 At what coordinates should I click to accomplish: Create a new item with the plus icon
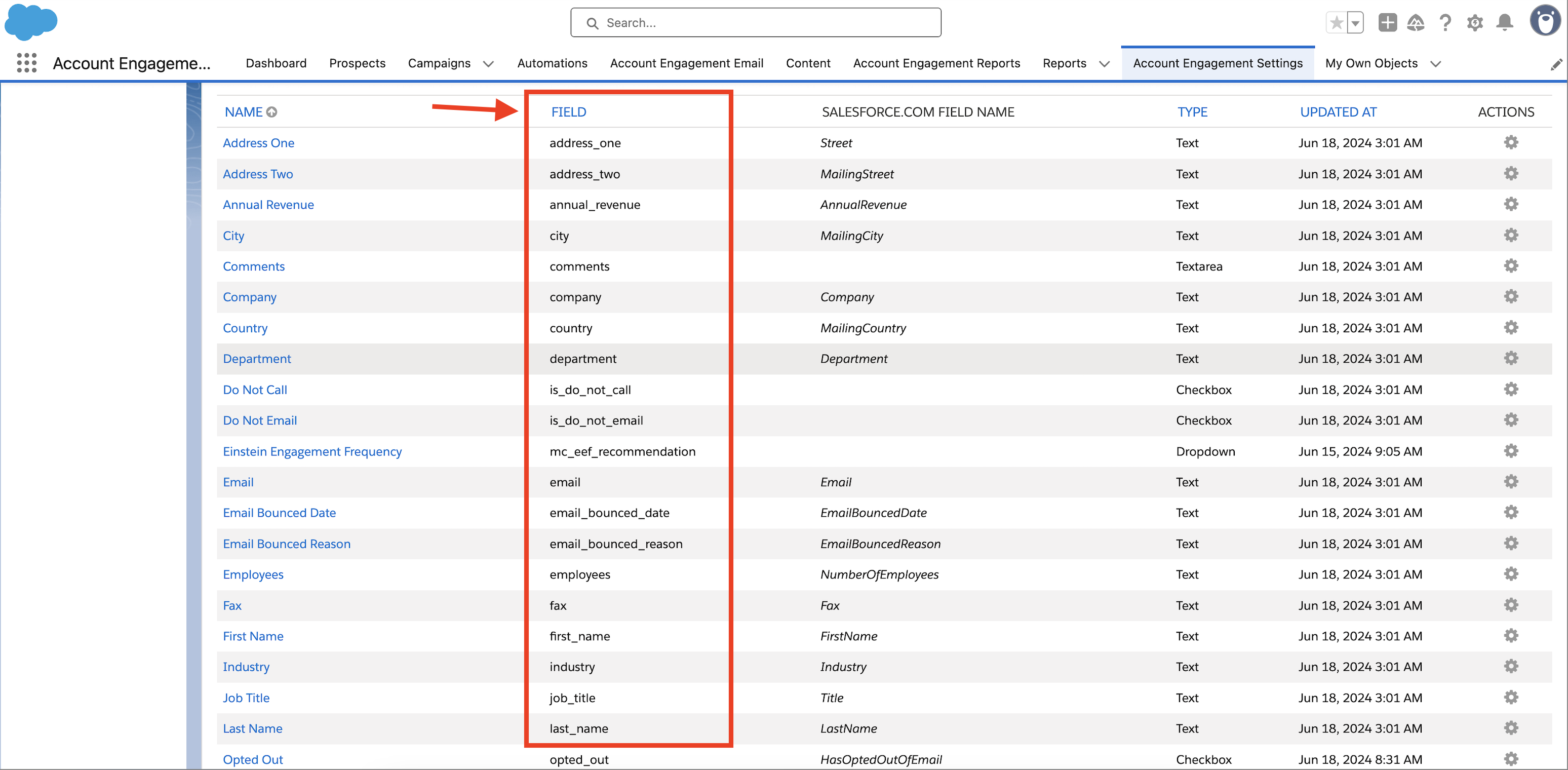[x=1387, y=22]
